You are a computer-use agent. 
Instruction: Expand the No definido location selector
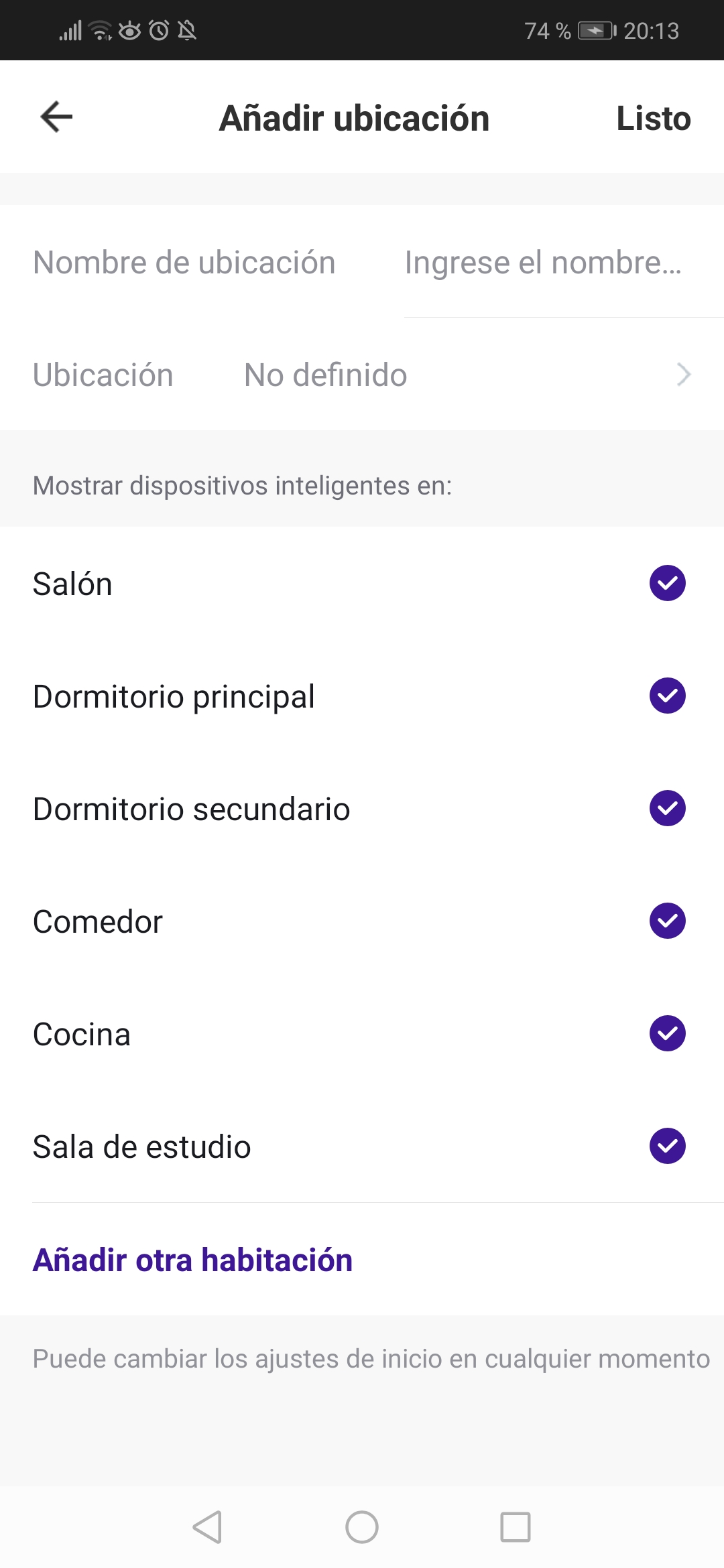(x=326, y=375)
